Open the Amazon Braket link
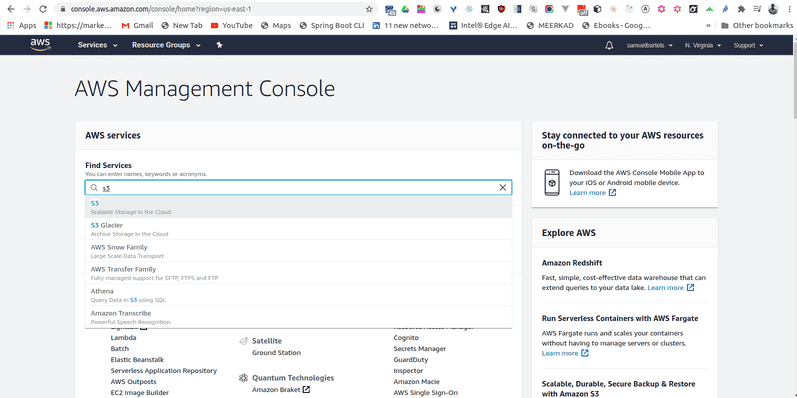Viewport: 797px width, 398px height. (x=281, y=390)
